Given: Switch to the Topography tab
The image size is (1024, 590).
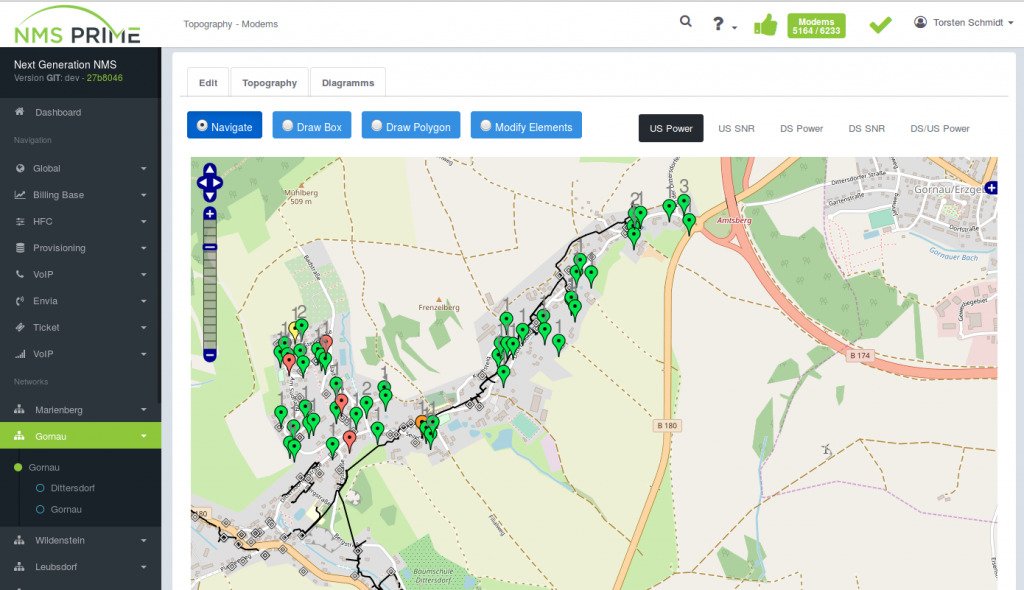Looking at the screenshot, I should (x=269, y=82).
